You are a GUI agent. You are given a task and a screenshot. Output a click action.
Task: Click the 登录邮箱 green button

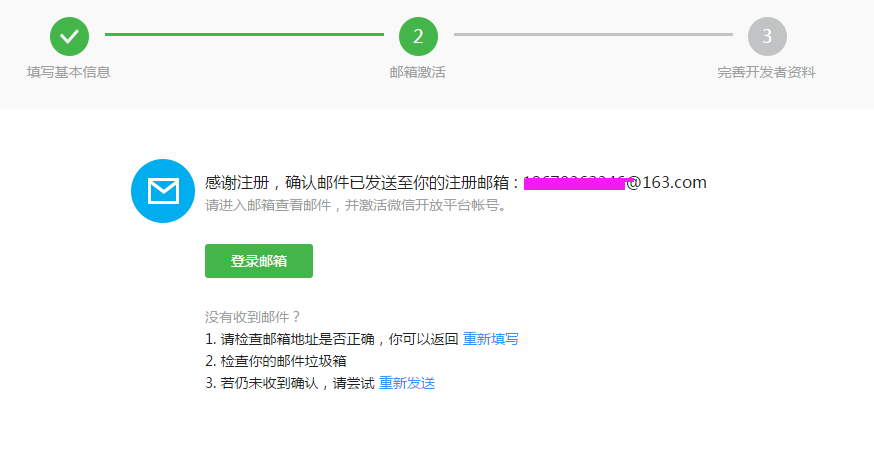pyautogui.click(x=259, y=261)
